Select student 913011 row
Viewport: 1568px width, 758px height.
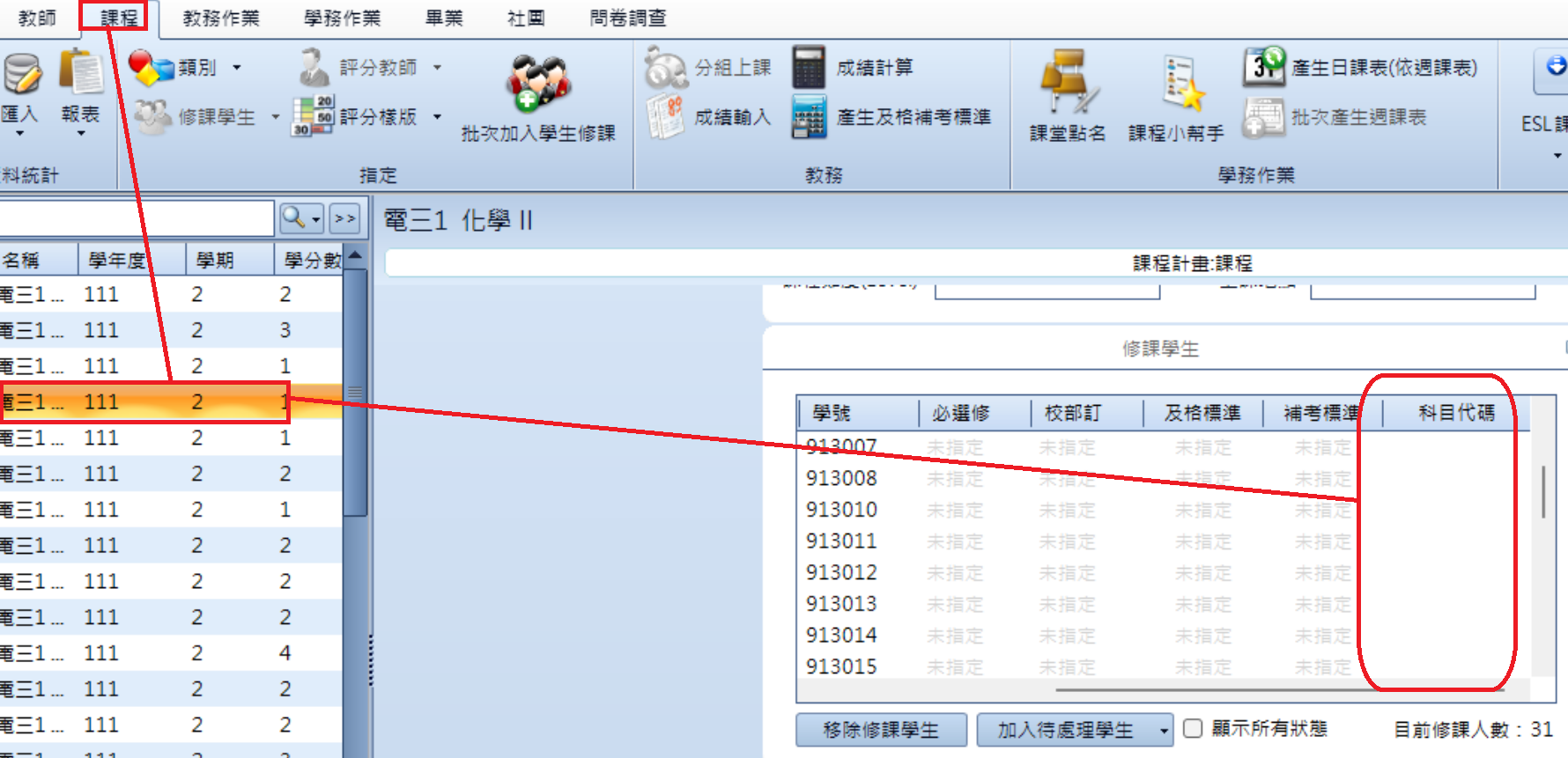[1163, 541]
